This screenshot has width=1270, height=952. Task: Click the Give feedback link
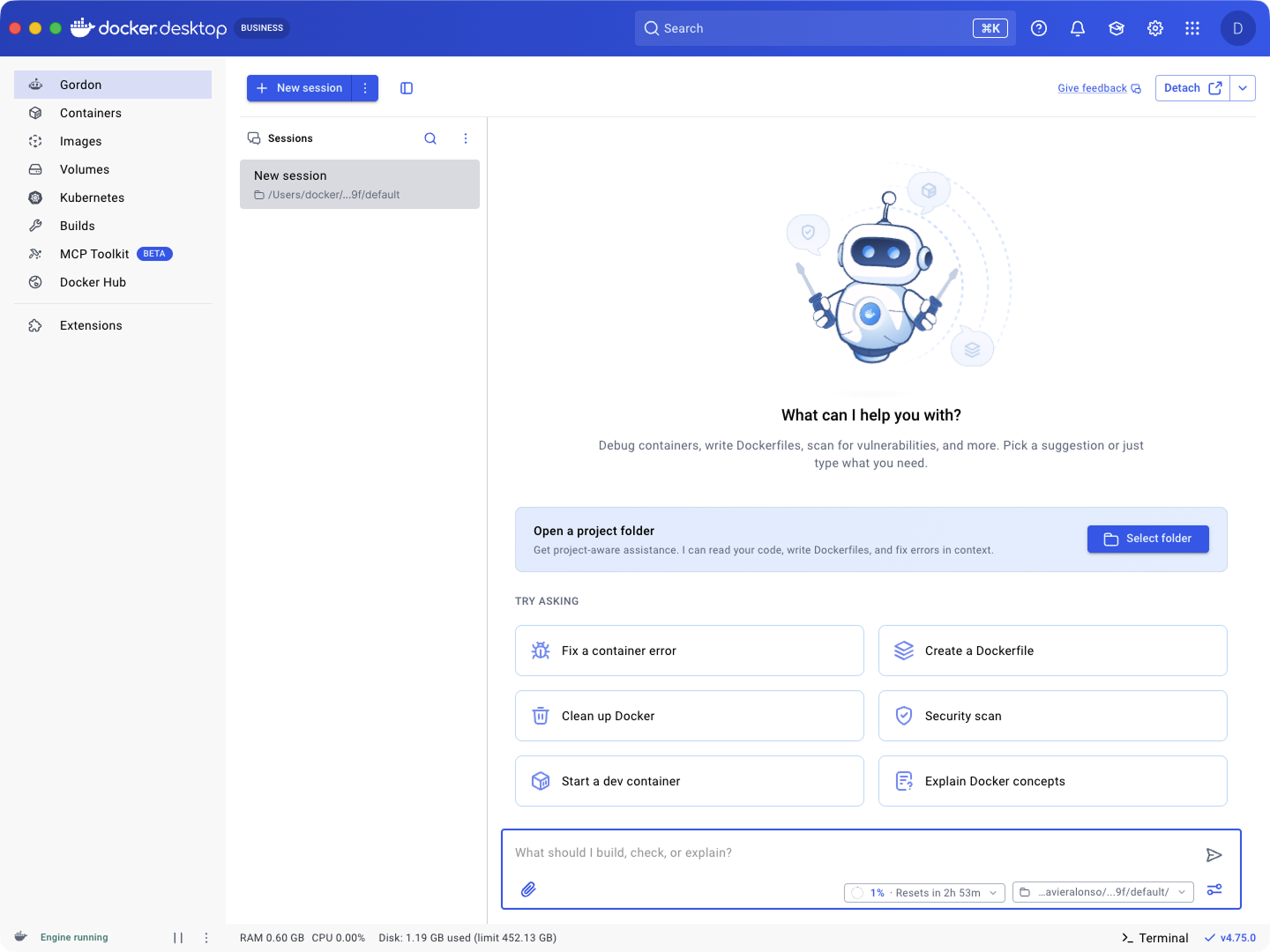click(x=1099, y=88)
